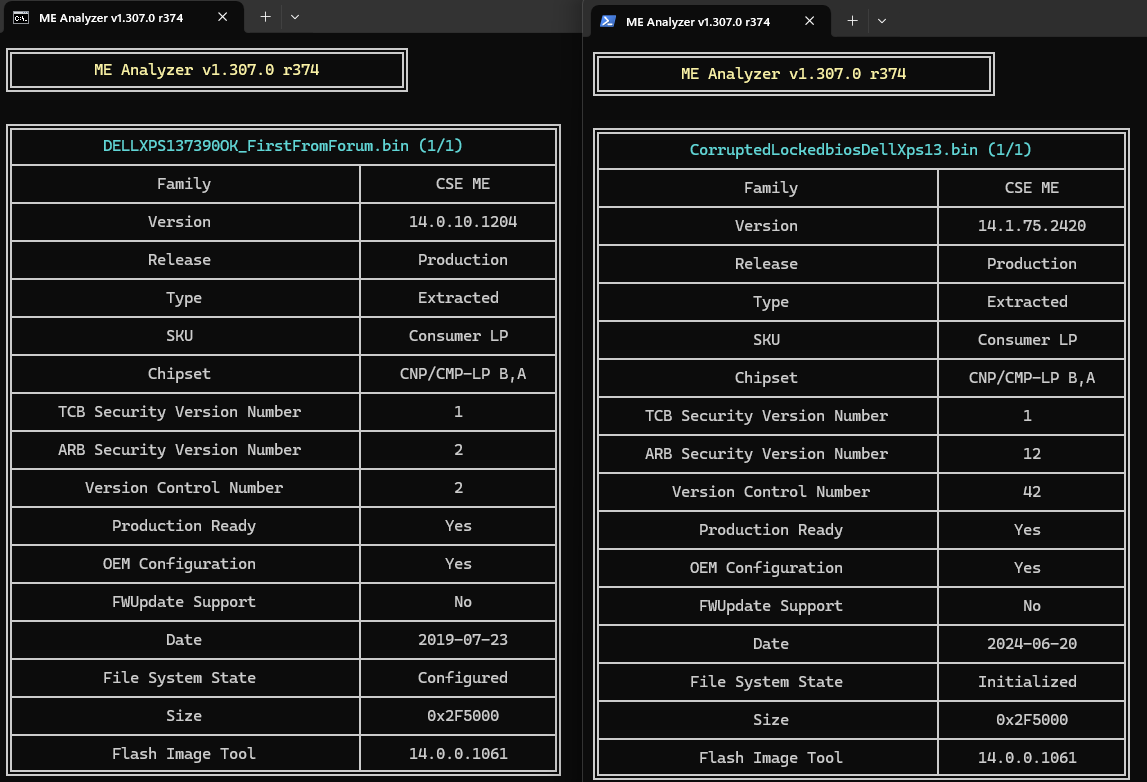The image size is (1147, 782).
Task: Open the right window's new-tab profile dropdown
Action: (881, 21)
